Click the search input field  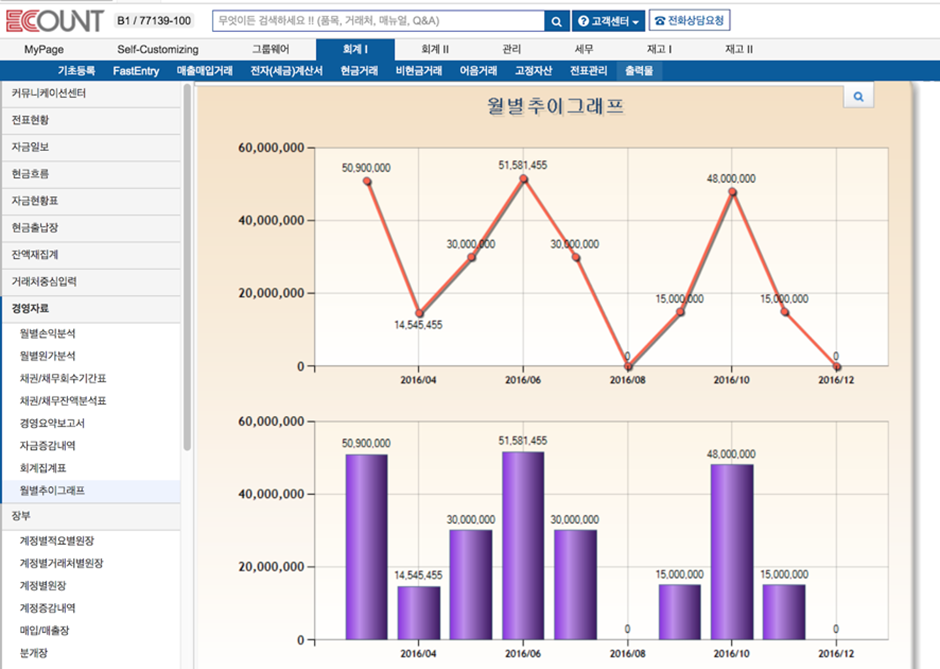(x=378, y=21)
